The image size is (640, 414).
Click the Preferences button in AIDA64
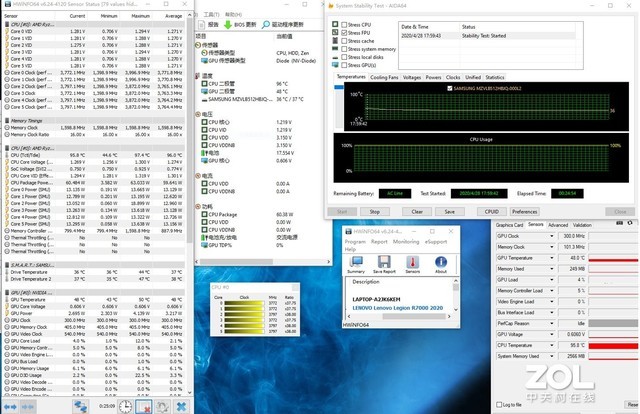tap(524, 211)
